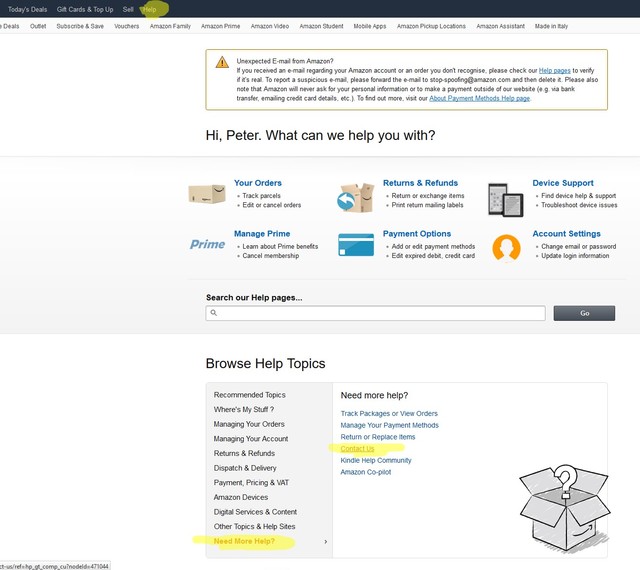Open the Returns & Refunds heading link
Screen dimensions: 640x570
point(420,183)
